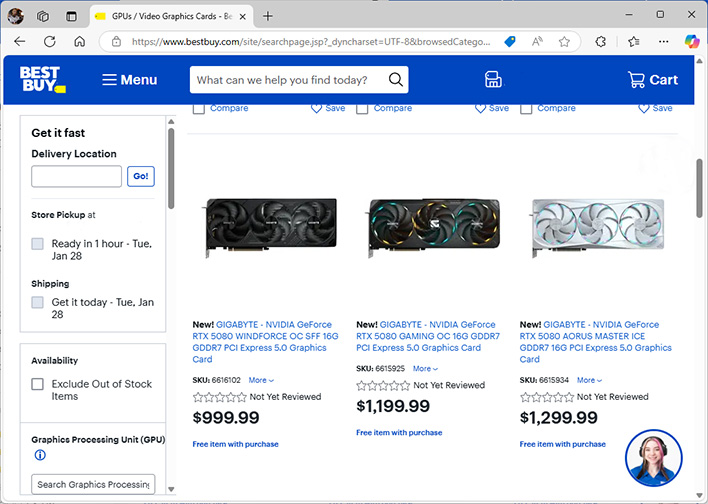The height and width of the screenshot is (504, 708).
Task: Click the Best Buy logo
Action: tap(42, 79)
